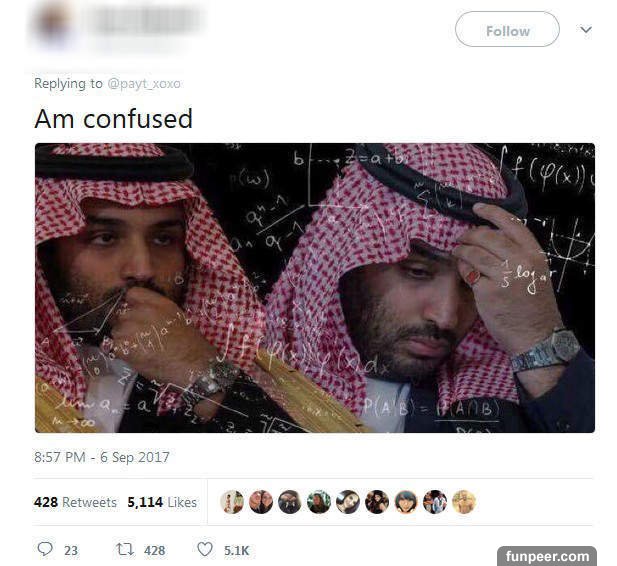Viewport: 617px width, 566px height.
Task: Open the 5,114 Likes list
Action: (162, 502)
